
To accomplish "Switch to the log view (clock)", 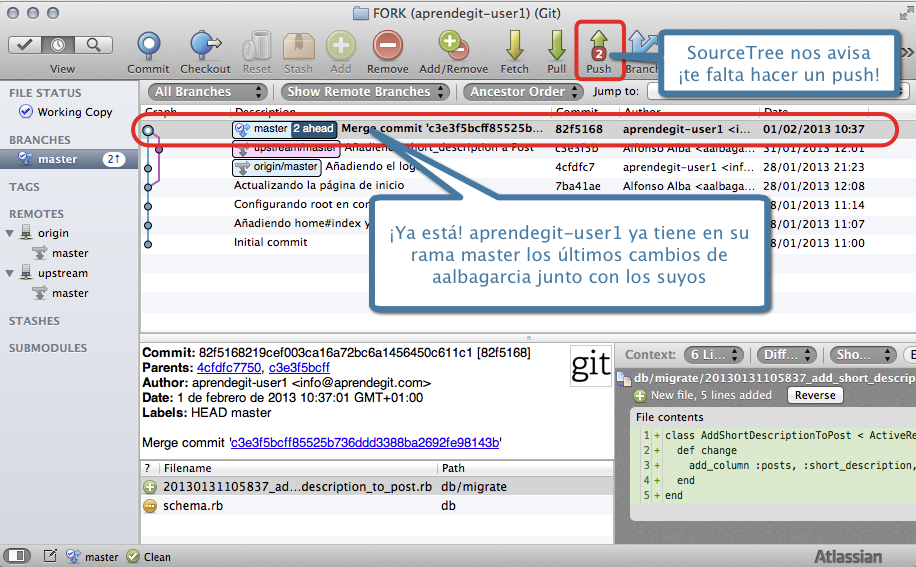I will 59,45.
